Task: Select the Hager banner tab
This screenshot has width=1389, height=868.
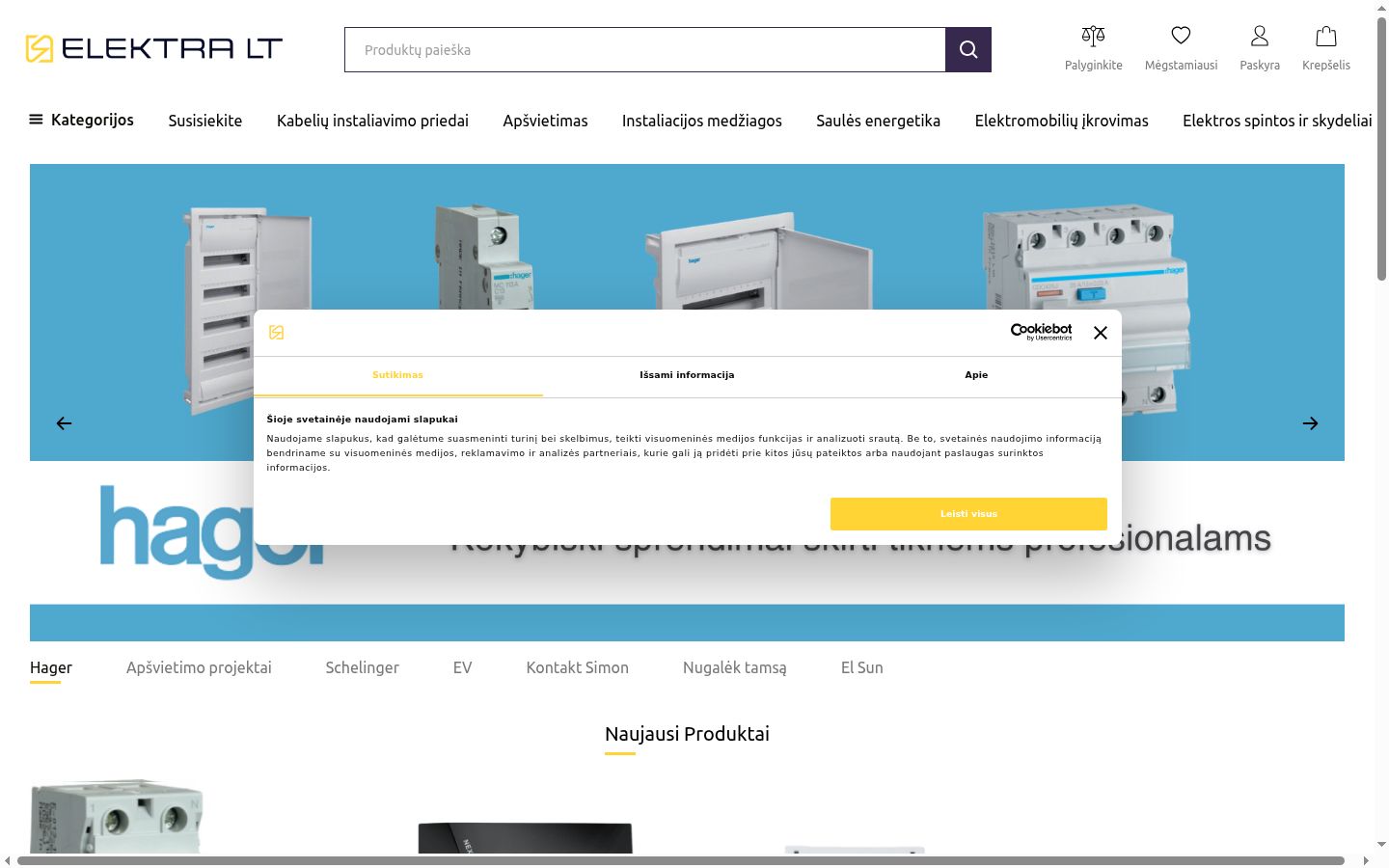Action: coord(51,667)
